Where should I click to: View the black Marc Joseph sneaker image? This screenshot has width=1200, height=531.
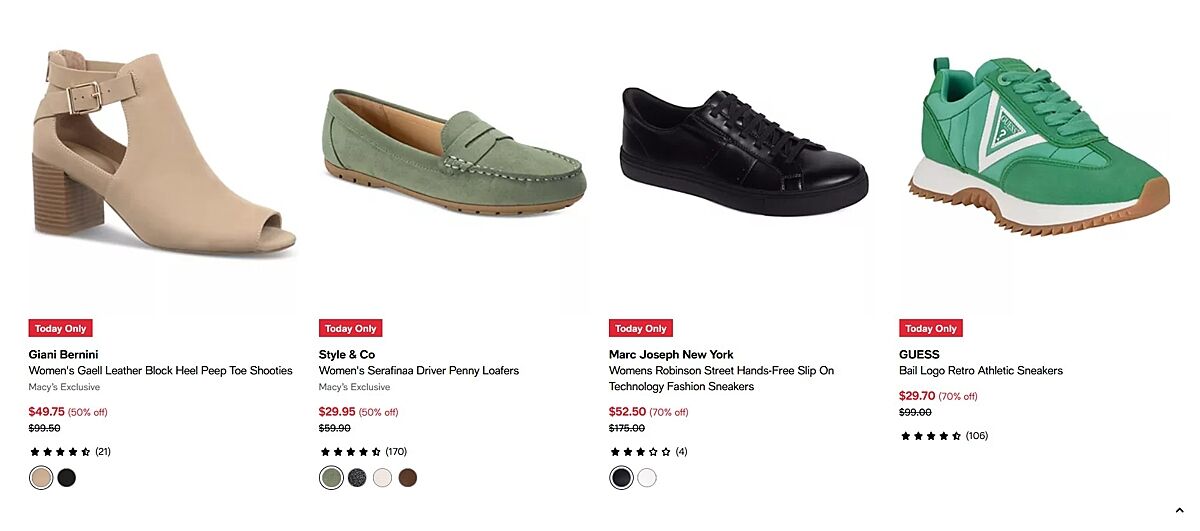743,155
